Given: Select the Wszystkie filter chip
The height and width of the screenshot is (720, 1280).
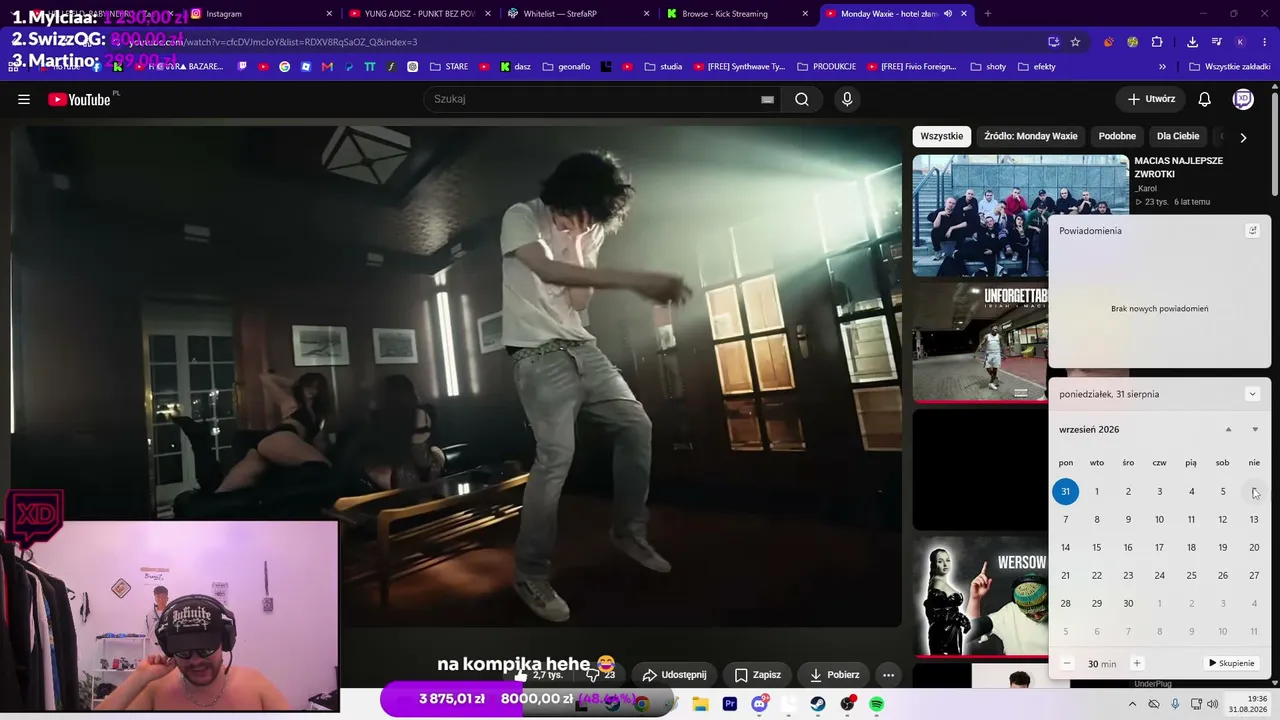Looking at the screenshot, I should 942,136.
